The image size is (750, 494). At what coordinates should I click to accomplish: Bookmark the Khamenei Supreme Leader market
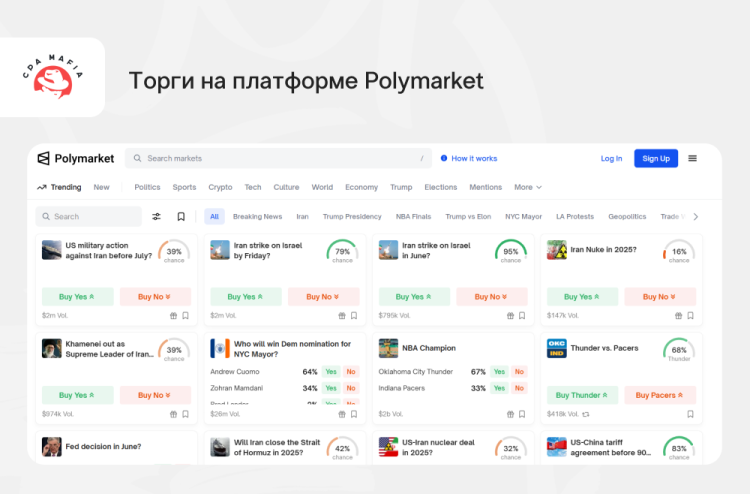185,413
